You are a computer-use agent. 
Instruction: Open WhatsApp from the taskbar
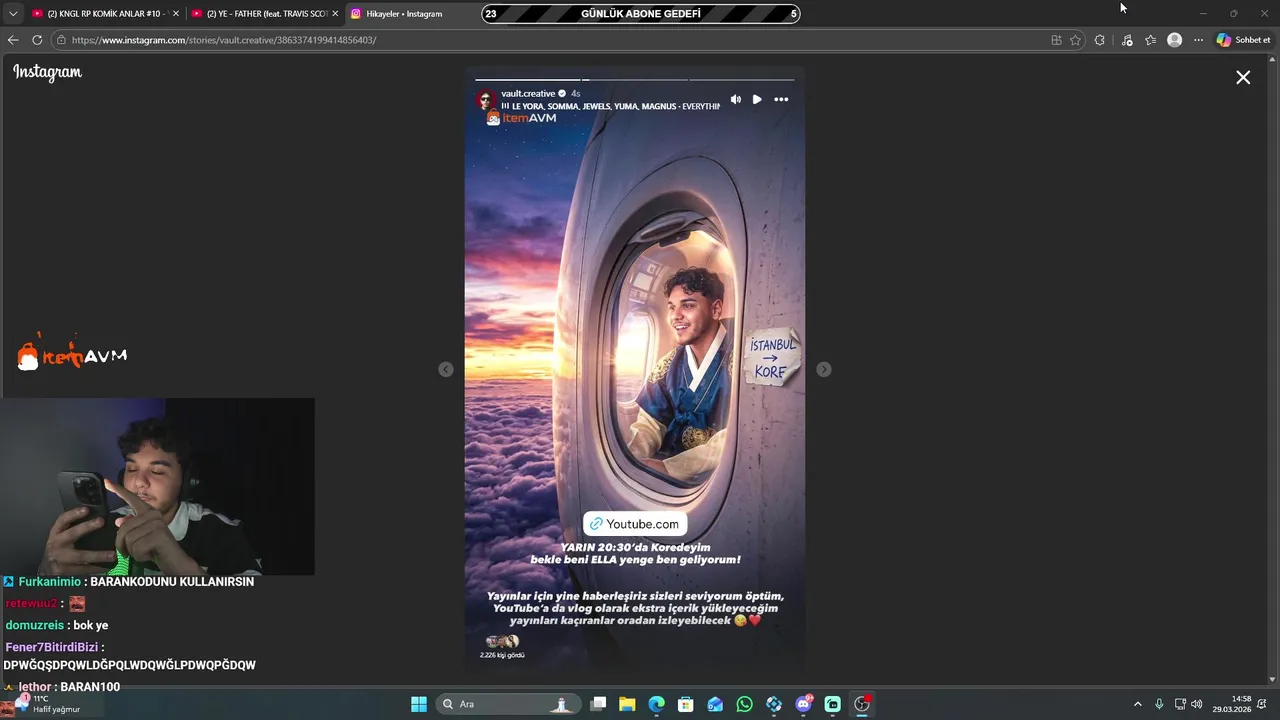point(744,704)
